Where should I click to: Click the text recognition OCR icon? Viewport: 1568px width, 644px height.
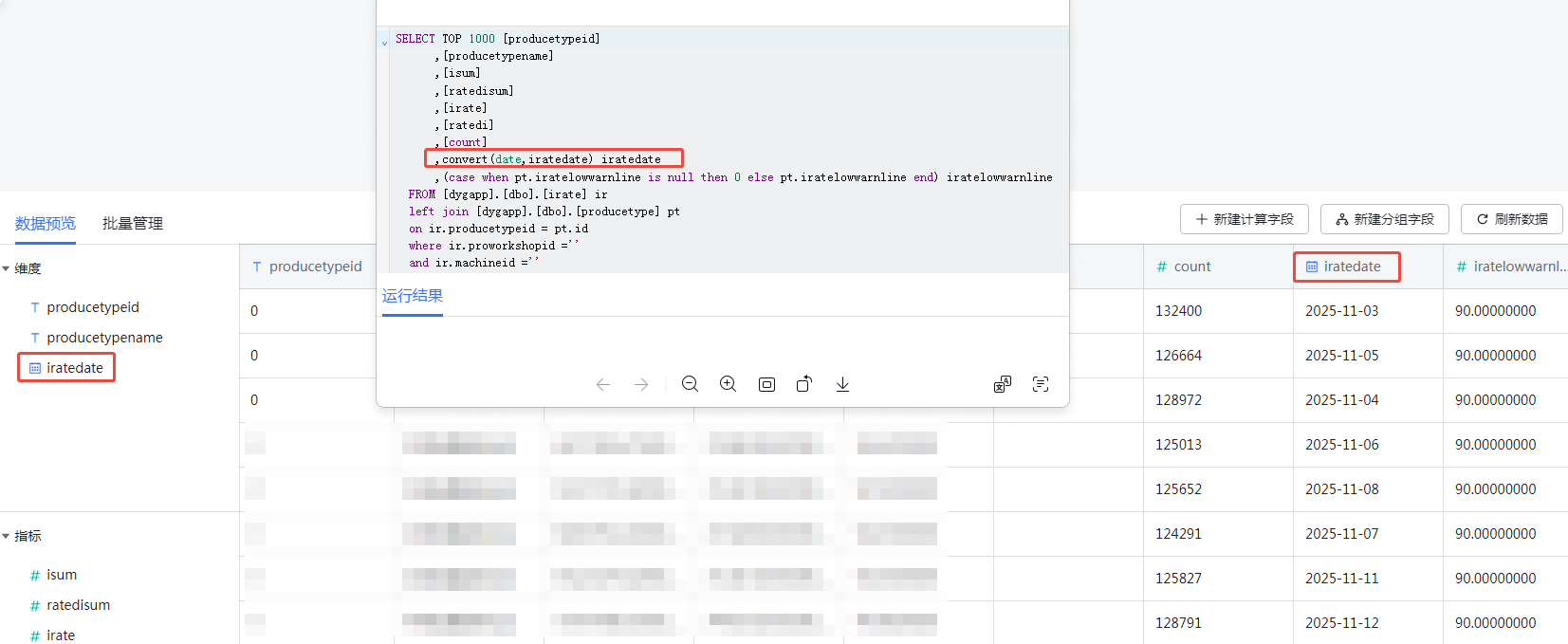[x=1041, y=384]
